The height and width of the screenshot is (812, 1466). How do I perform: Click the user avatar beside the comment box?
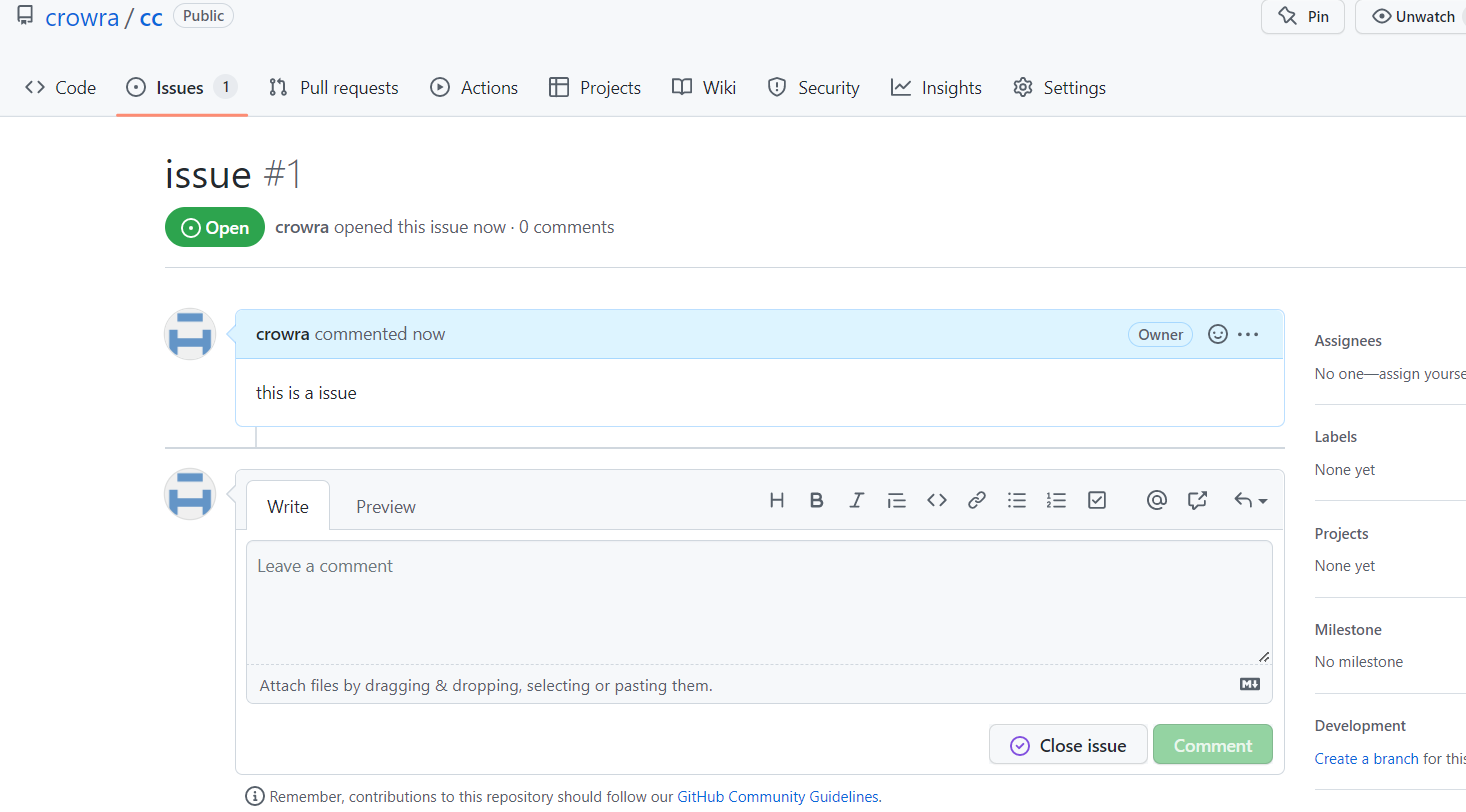click(190, 494)
